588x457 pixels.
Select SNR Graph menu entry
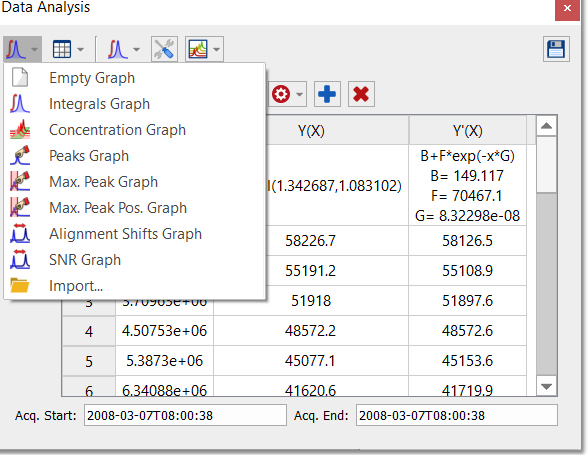point(135,260)
